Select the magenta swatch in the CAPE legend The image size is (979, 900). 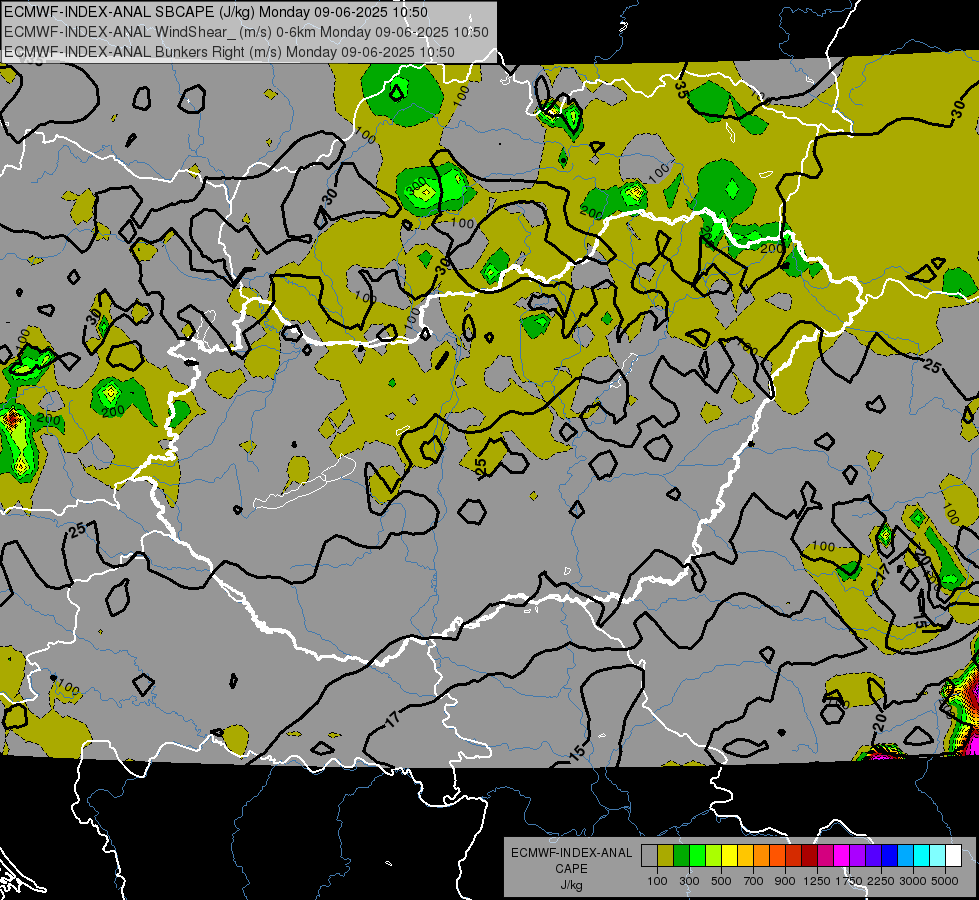pyautogui.click(x=842, y=855)
